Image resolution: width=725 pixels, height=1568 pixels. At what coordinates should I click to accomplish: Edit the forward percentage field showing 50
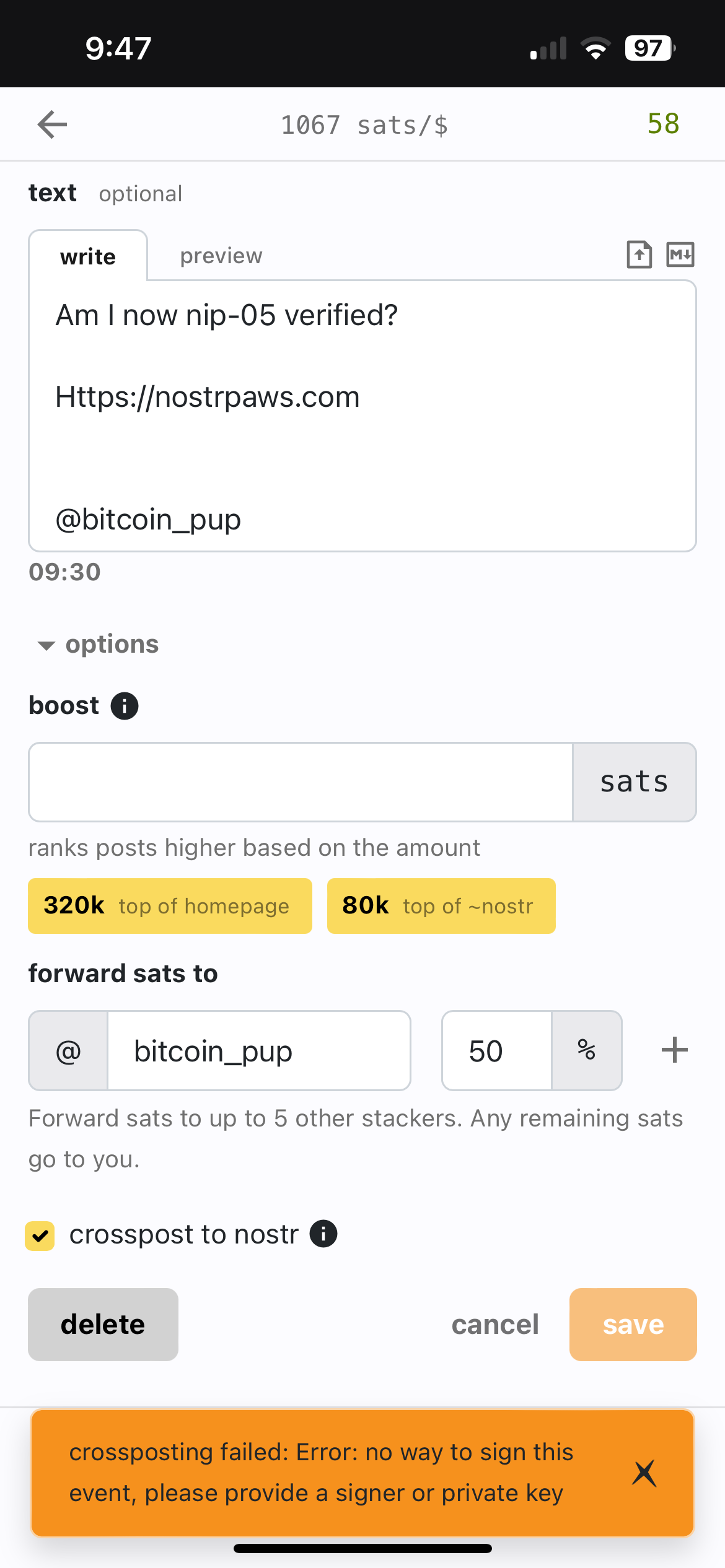pos(497,1051)
